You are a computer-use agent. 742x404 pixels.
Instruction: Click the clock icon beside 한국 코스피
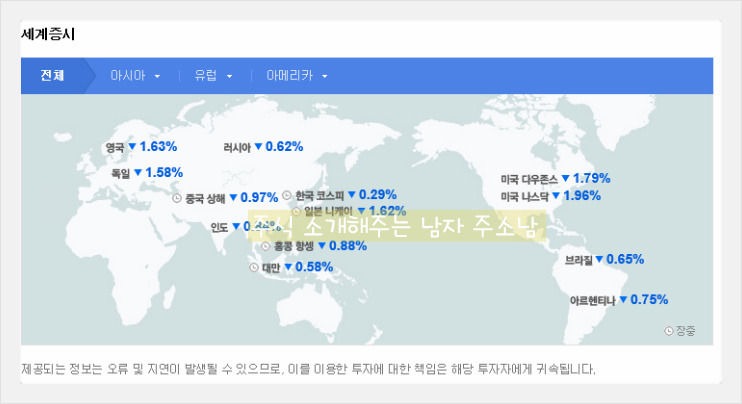click(288, 195)
